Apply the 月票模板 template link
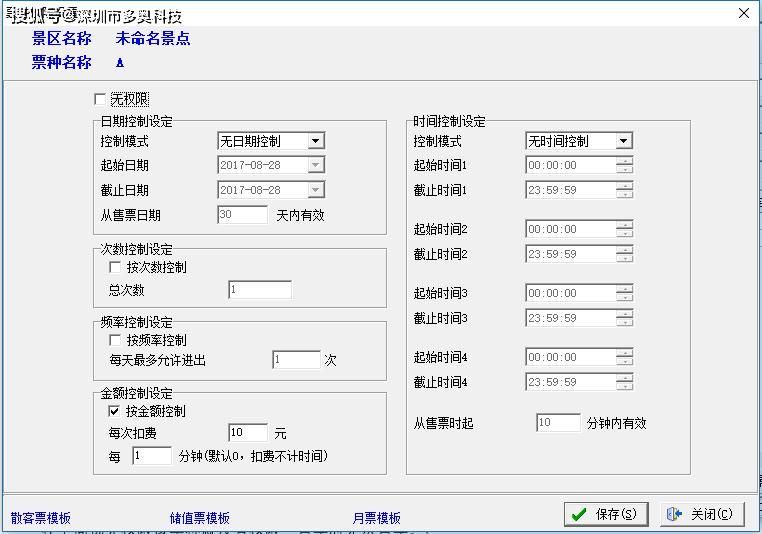Image resolution: width=762 pixels, height=534 pixels. (x=377, y=518)
